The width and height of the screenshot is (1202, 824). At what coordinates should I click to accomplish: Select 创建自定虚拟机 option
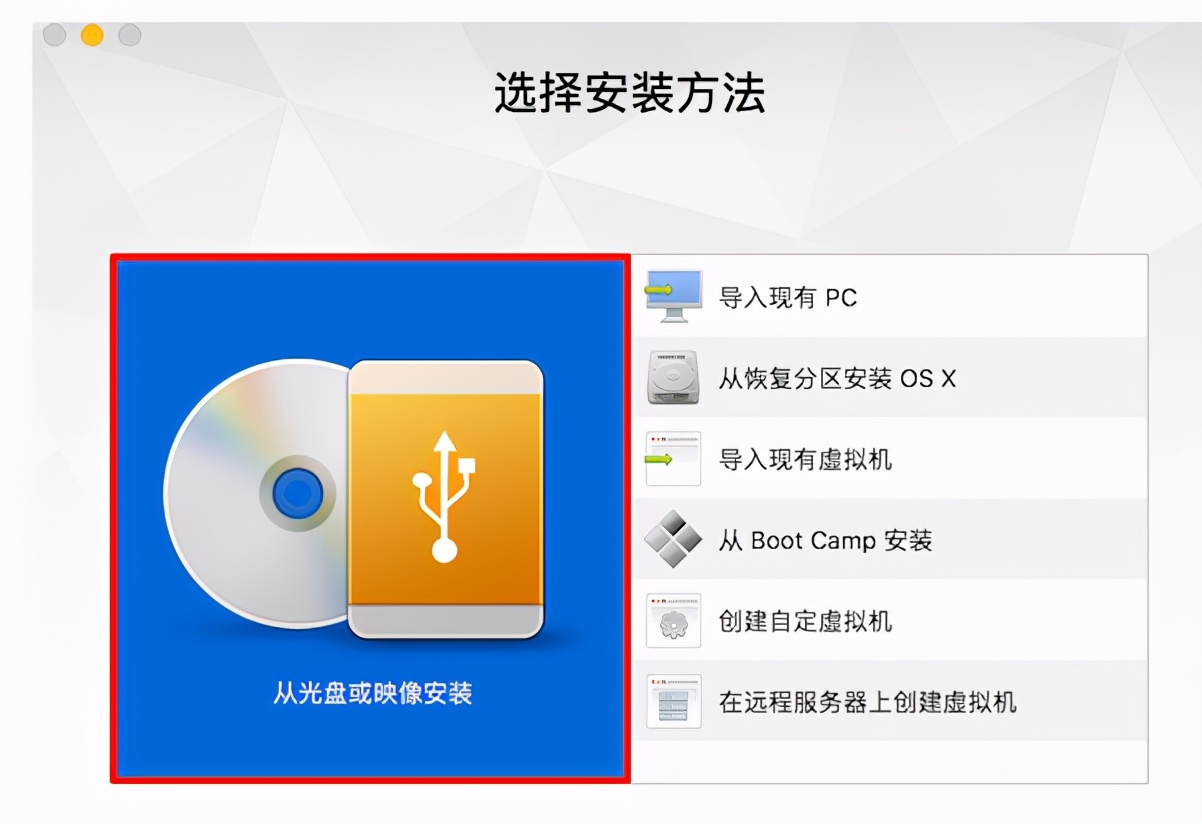(890, 621)
